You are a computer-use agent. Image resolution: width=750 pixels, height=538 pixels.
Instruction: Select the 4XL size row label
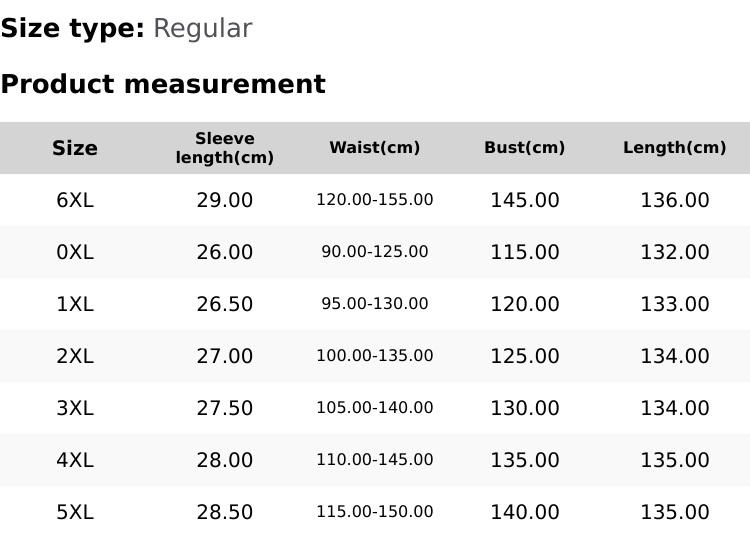[75, 460]
